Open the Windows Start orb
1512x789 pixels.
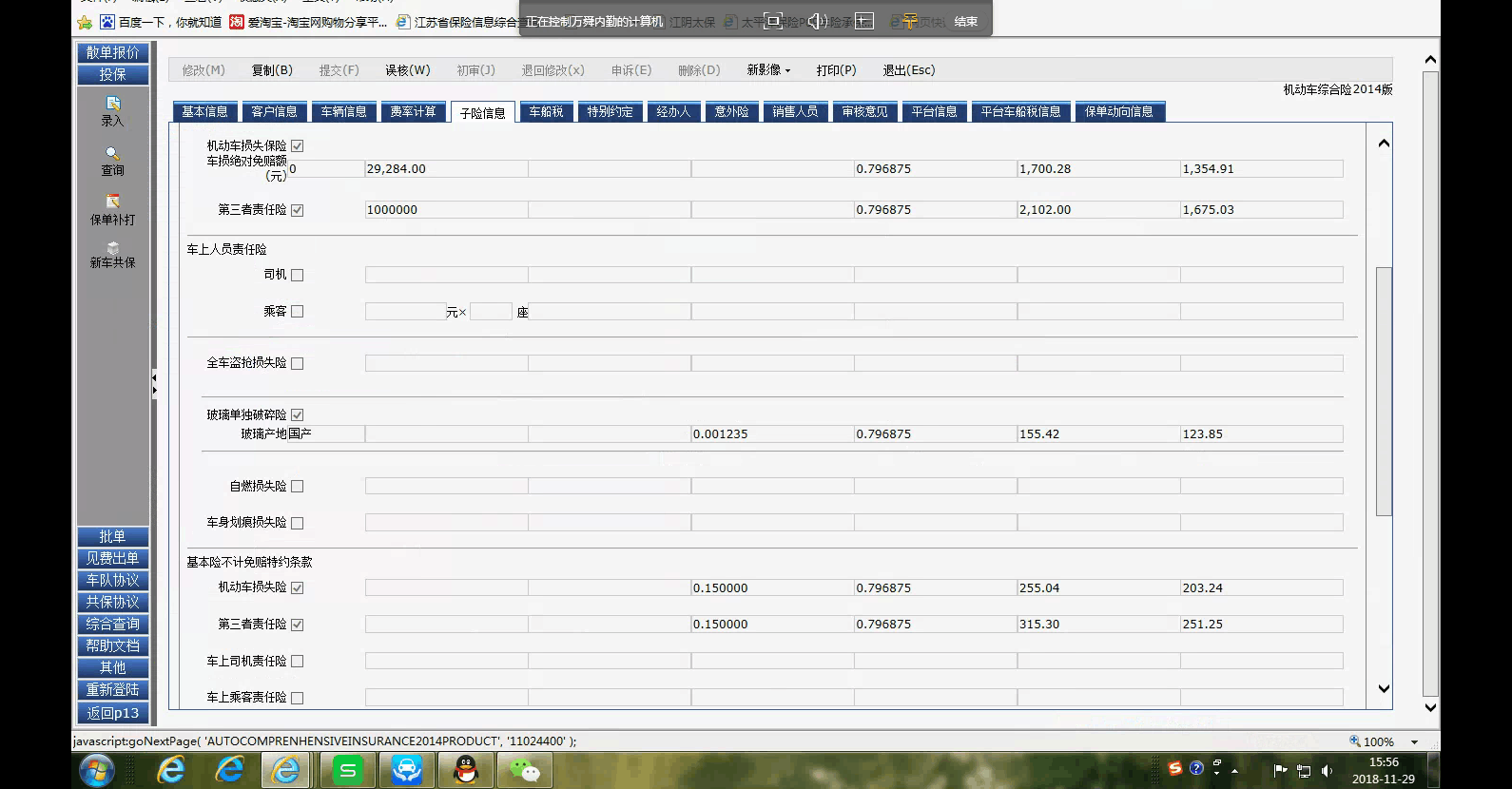[x=97, y=770]
